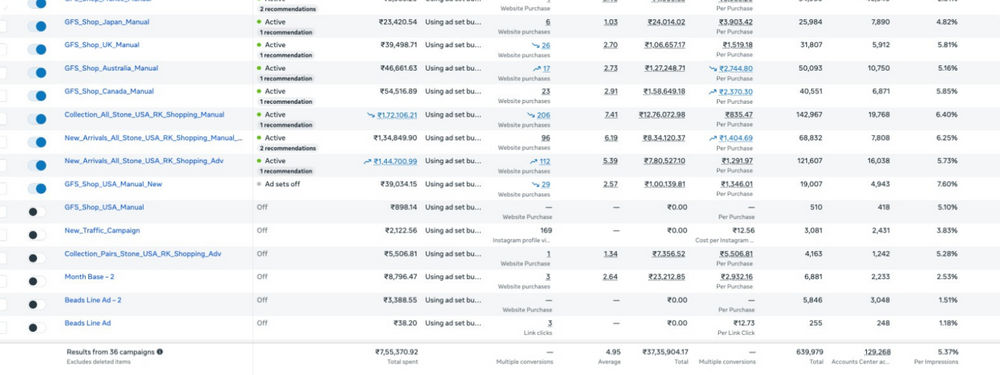Click downtrend arrow beside 26 UK website purchases
1000x375 pixels.
click(535, 46)
